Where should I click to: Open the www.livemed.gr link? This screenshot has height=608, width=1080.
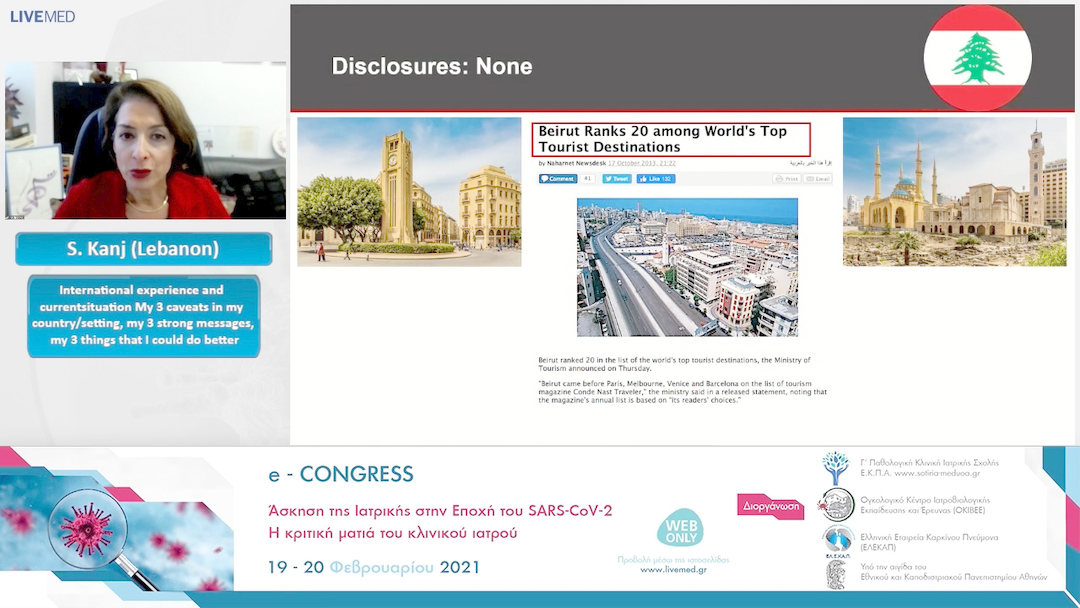(x=673, y=570)
